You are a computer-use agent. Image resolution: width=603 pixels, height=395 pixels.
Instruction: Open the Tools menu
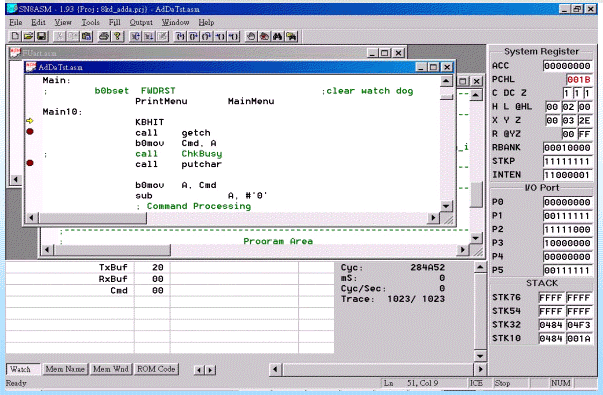[x=90, y=22]
